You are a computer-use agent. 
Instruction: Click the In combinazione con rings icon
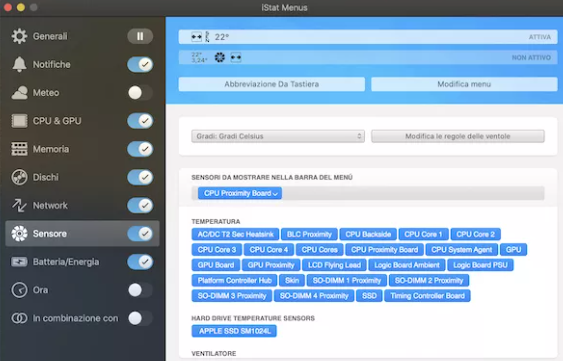tap(19, 318)
